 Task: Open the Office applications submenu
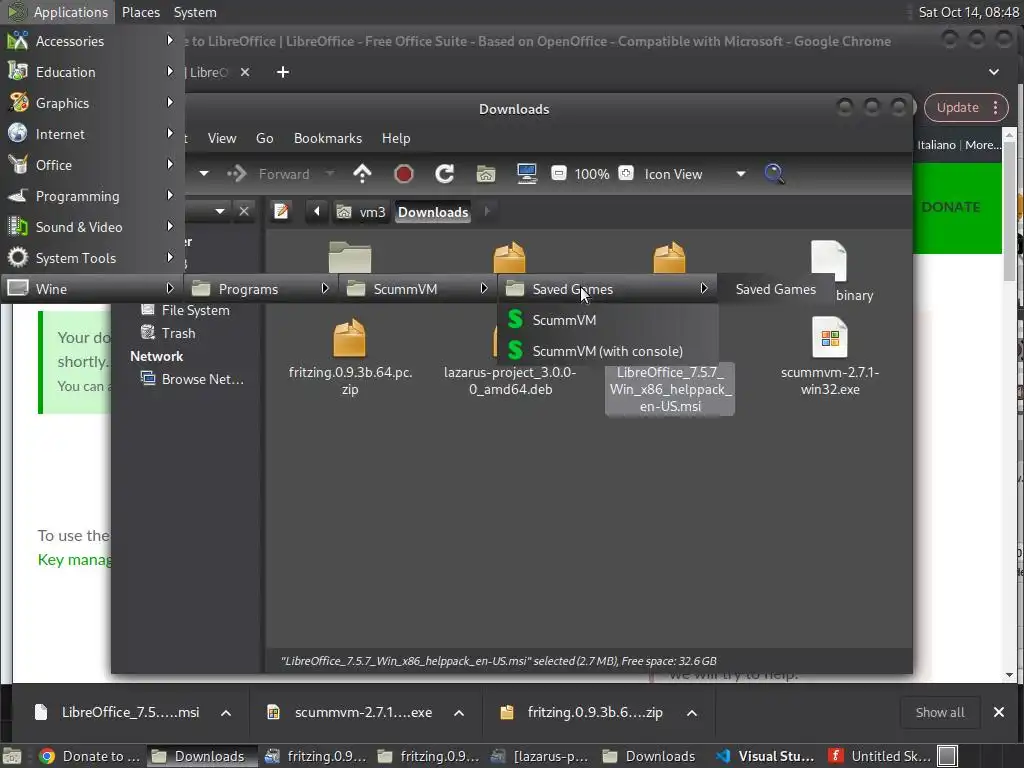tap(91, 165)
